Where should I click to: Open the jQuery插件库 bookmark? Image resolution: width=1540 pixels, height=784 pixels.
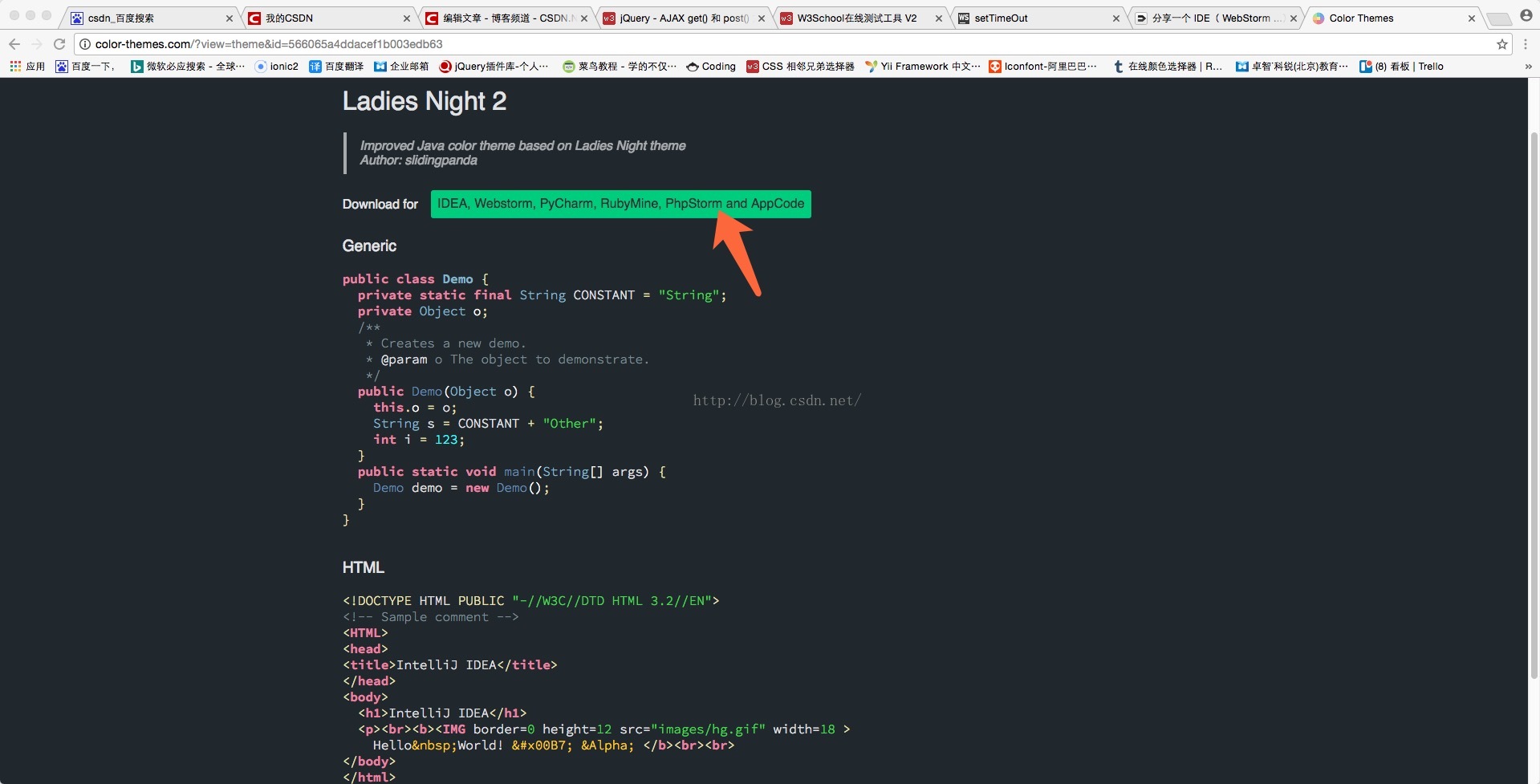[x=494, y=67]
